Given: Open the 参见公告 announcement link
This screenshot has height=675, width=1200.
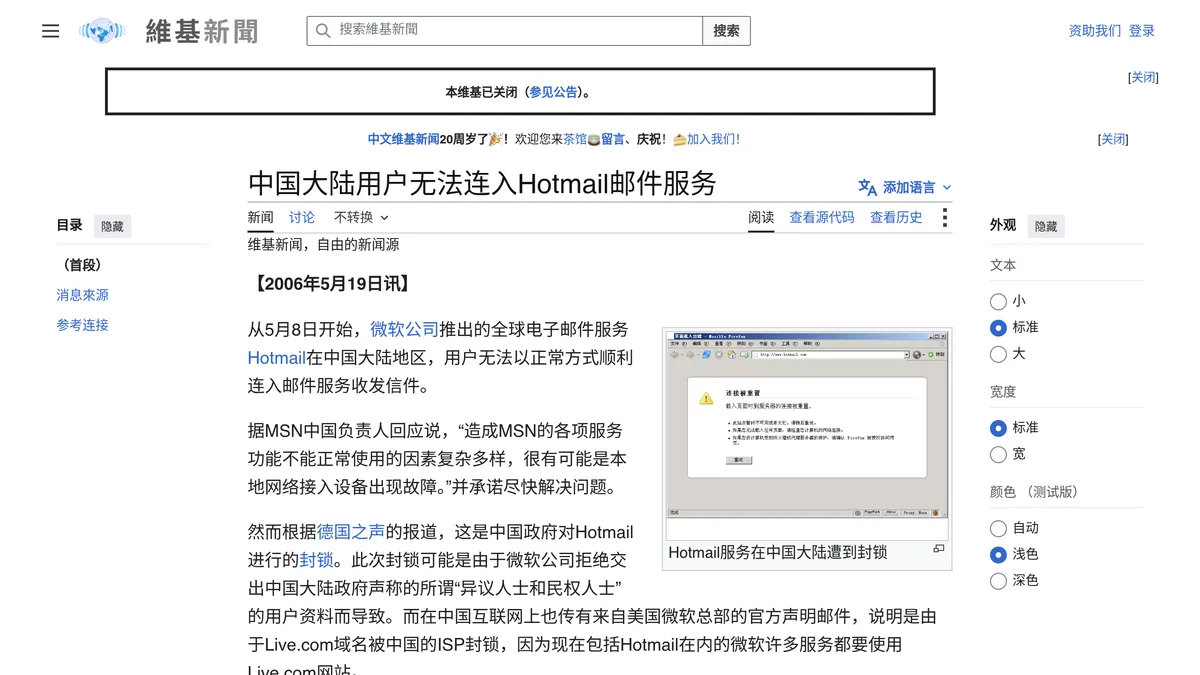Looking at the screenshot, I should (x=553, y=92).
